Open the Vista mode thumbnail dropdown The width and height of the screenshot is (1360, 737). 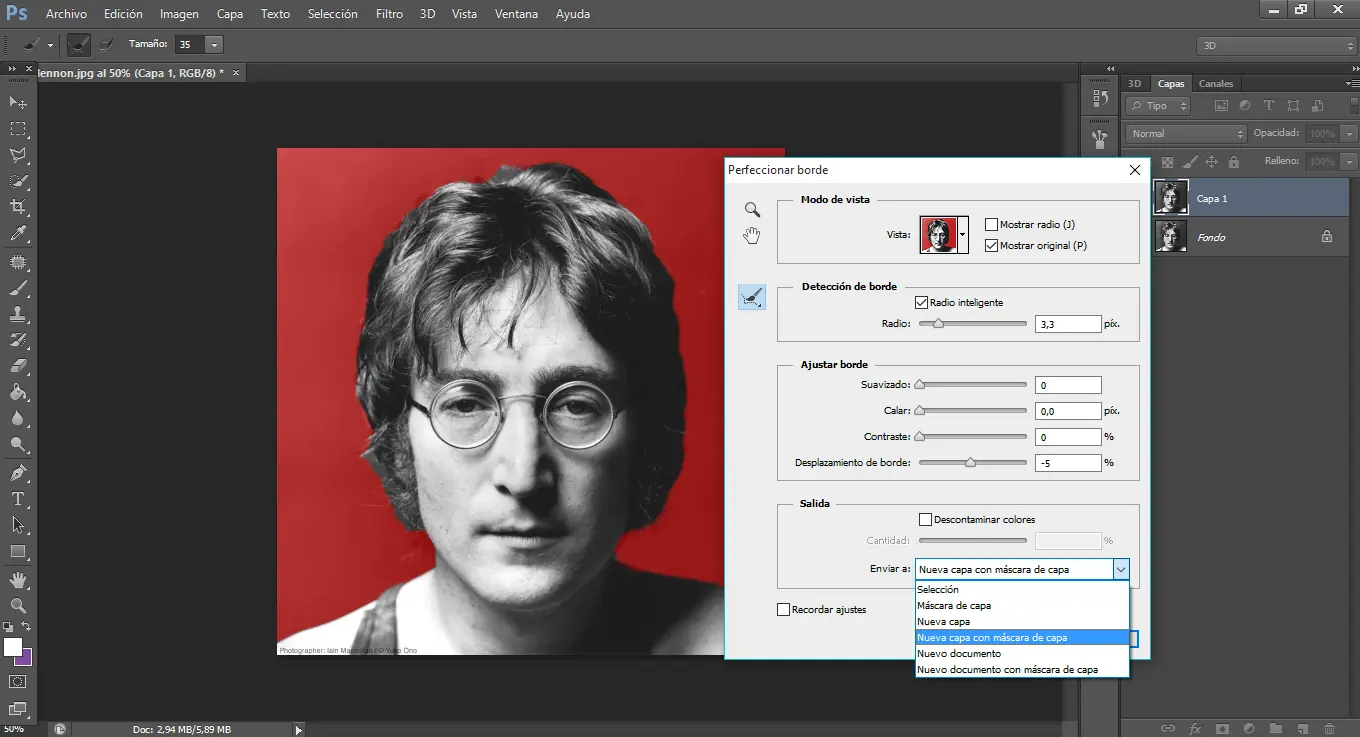point(962,235)
